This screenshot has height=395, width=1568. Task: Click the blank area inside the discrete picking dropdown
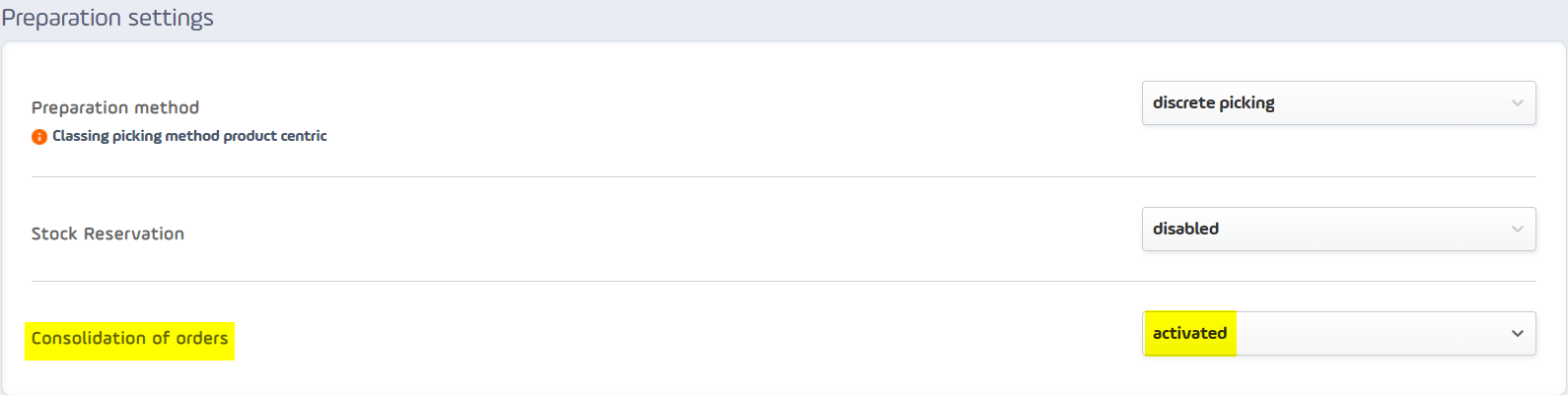1391,103
